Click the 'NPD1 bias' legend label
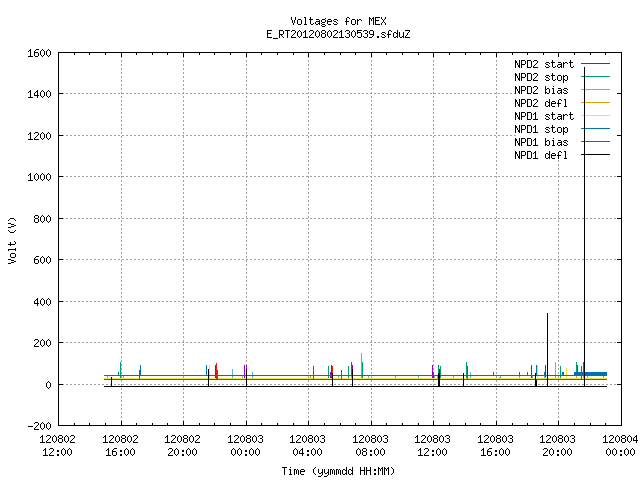 541,142
